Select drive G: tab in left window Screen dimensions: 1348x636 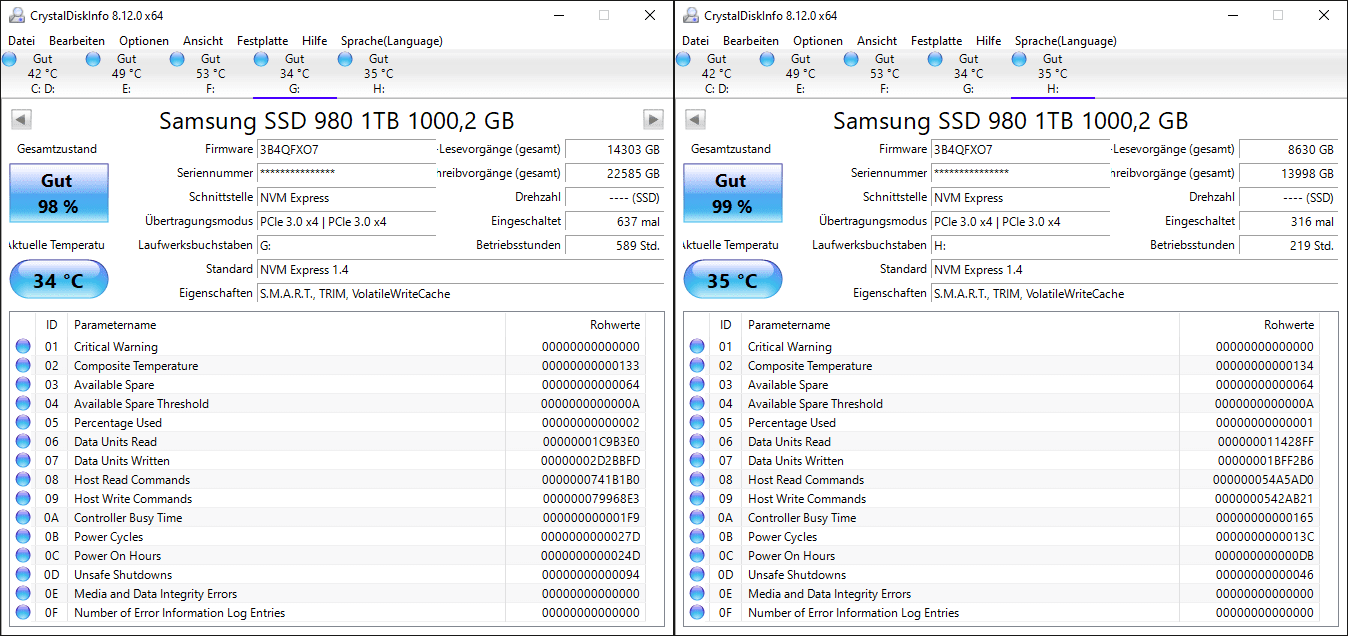[x=294, y=74]
